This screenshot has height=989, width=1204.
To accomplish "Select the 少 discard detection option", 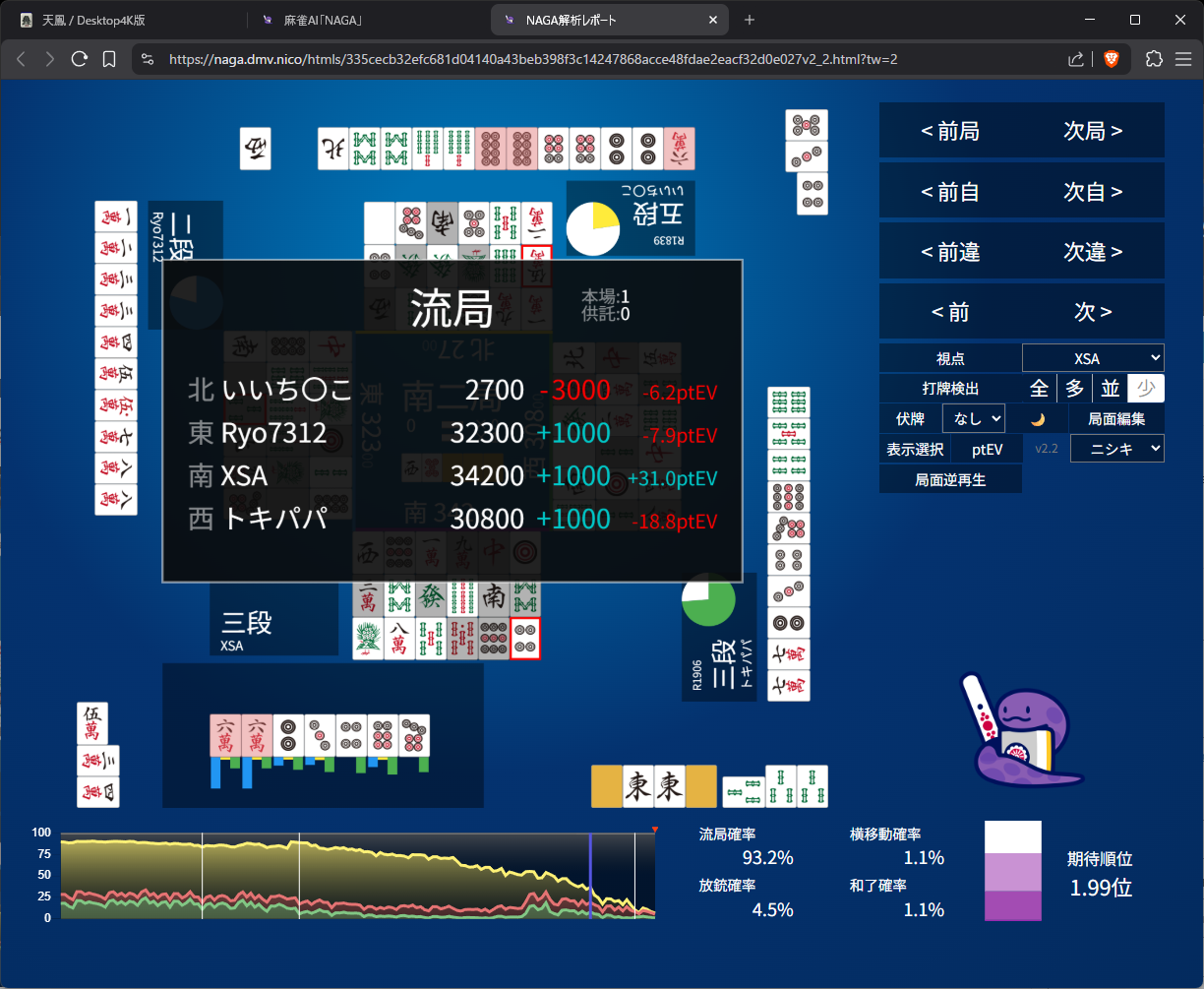I will (1146, 389).
